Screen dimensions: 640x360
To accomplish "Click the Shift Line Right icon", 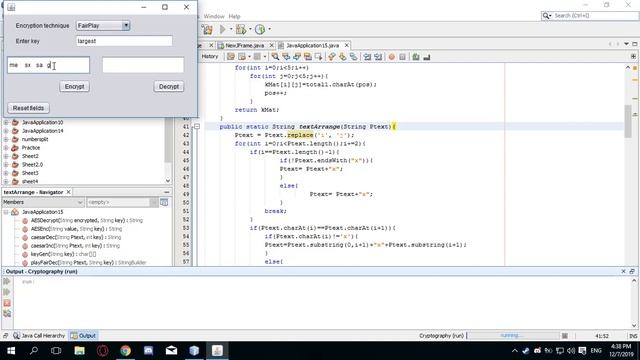I will click(378, 57).
